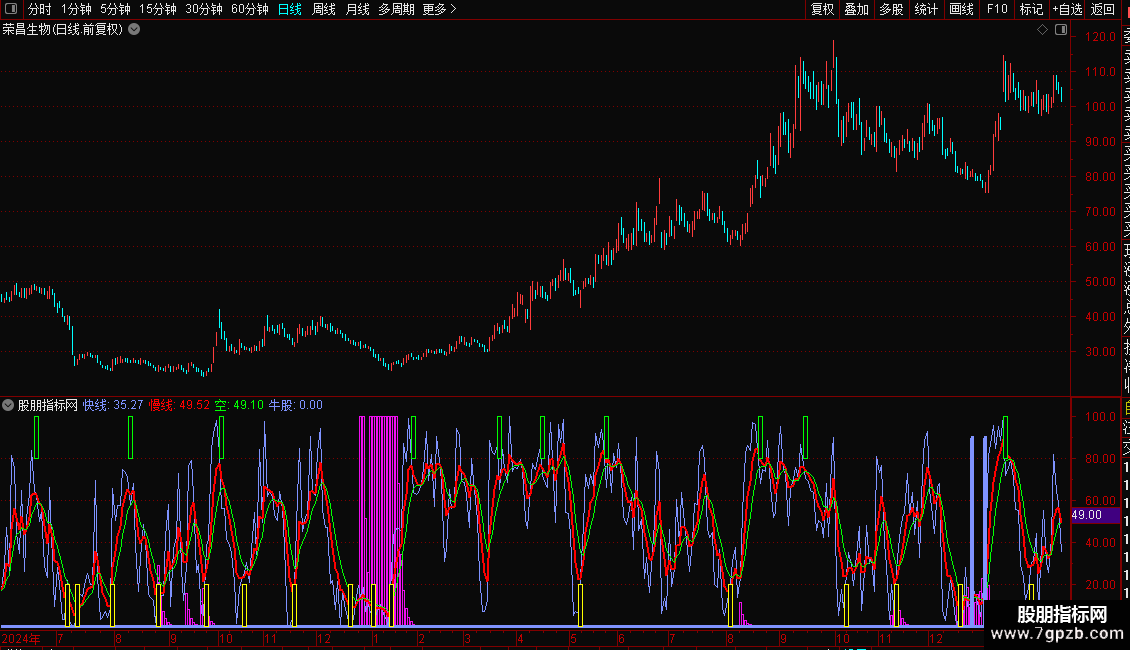Click the stock name 荣昌生物(日线.前复权)
The width and height of the screenshot is (1130, 650).
coord(63,30)
